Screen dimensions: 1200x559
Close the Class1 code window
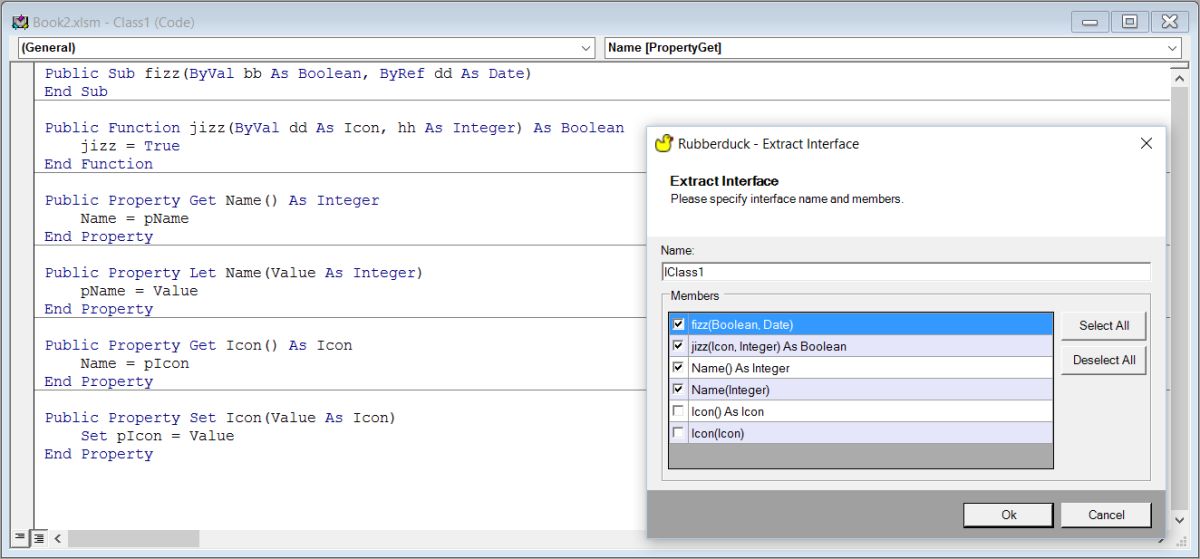pos(1168,21)
